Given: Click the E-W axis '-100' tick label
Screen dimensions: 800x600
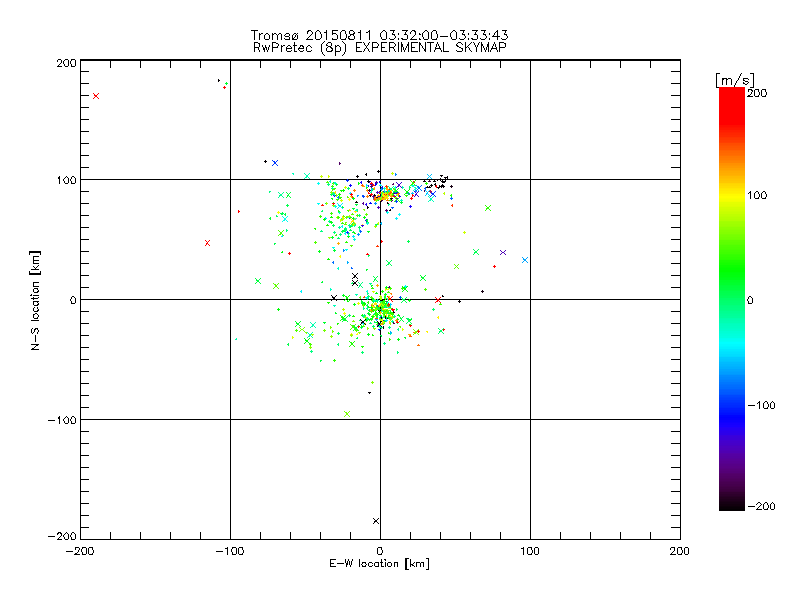Looking at the screenshot, I should 230,551.
